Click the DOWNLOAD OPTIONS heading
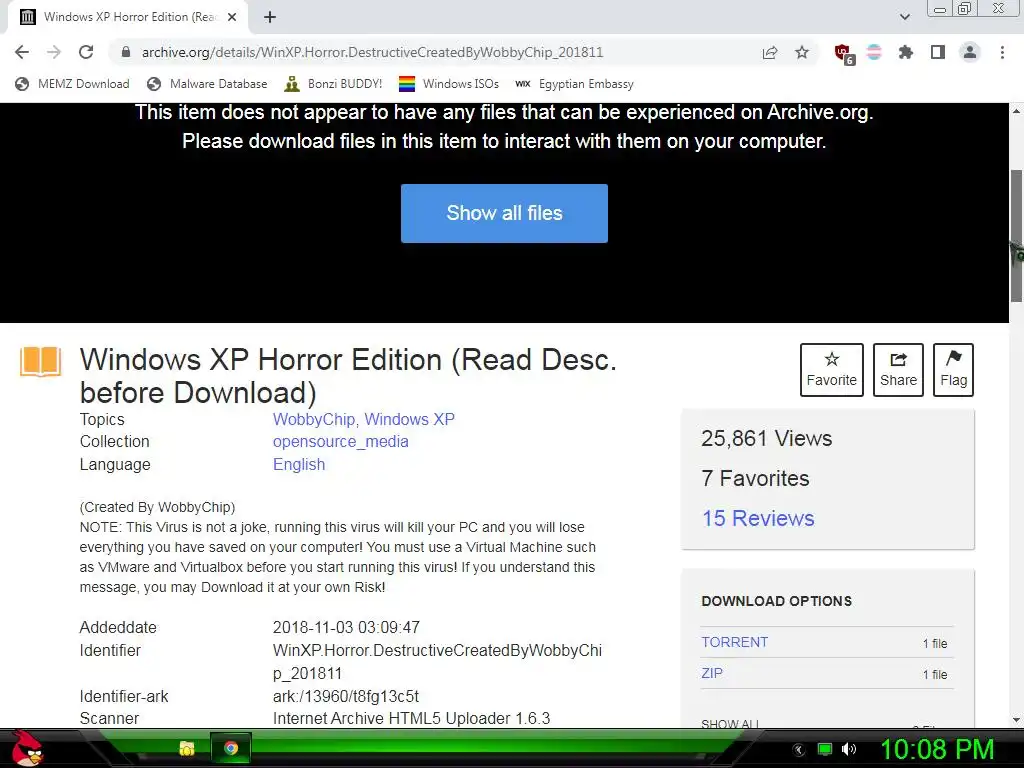Viewport: 1024px width, 768px height. 776,601
